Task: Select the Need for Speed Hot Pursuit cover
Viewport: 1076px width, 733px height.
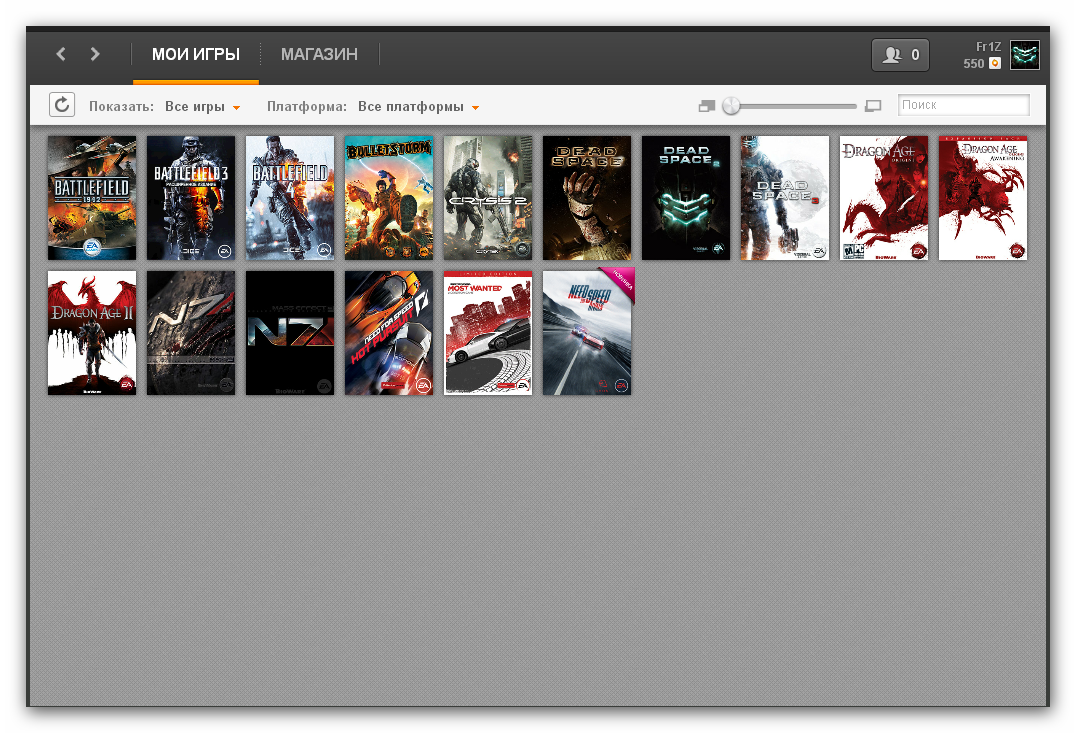Action: click(x=388, y=333)
